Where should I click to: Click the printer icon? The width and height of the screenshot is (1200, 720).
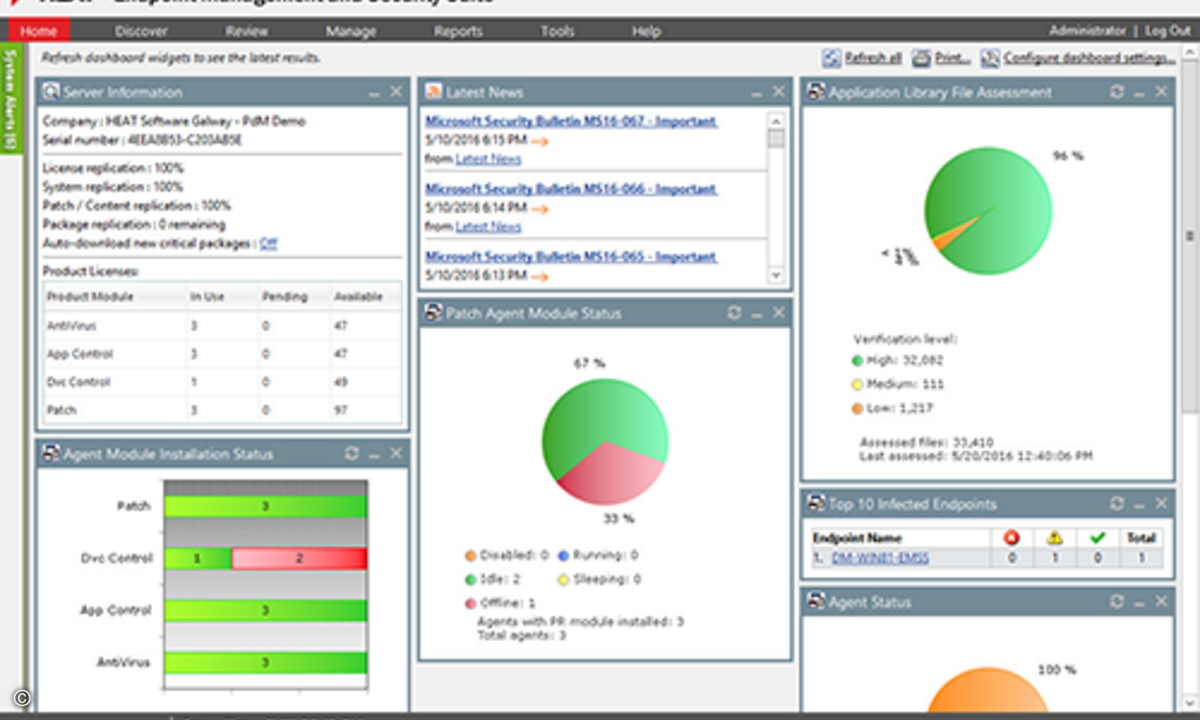[921, 59]
